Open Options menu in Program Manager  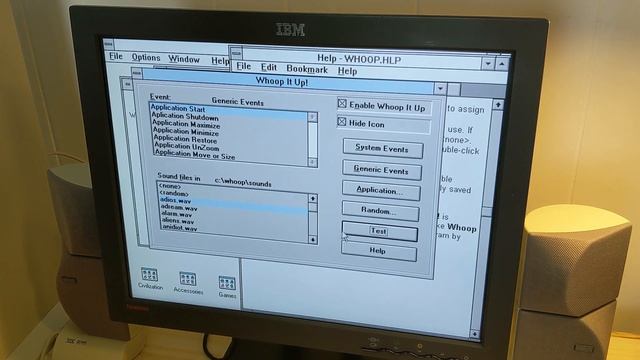click(146, 58)
